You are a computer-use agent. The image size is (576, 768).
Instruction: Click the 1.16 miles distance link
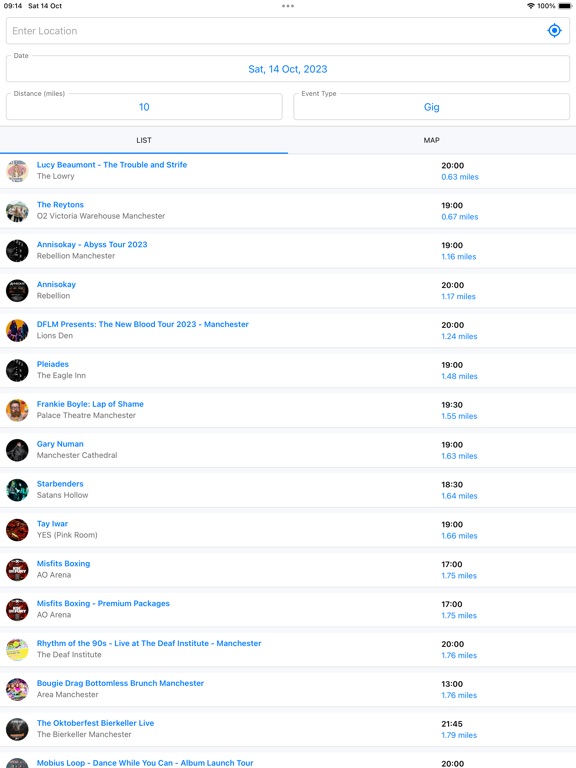pyautogui.click(x=458, y=257)
